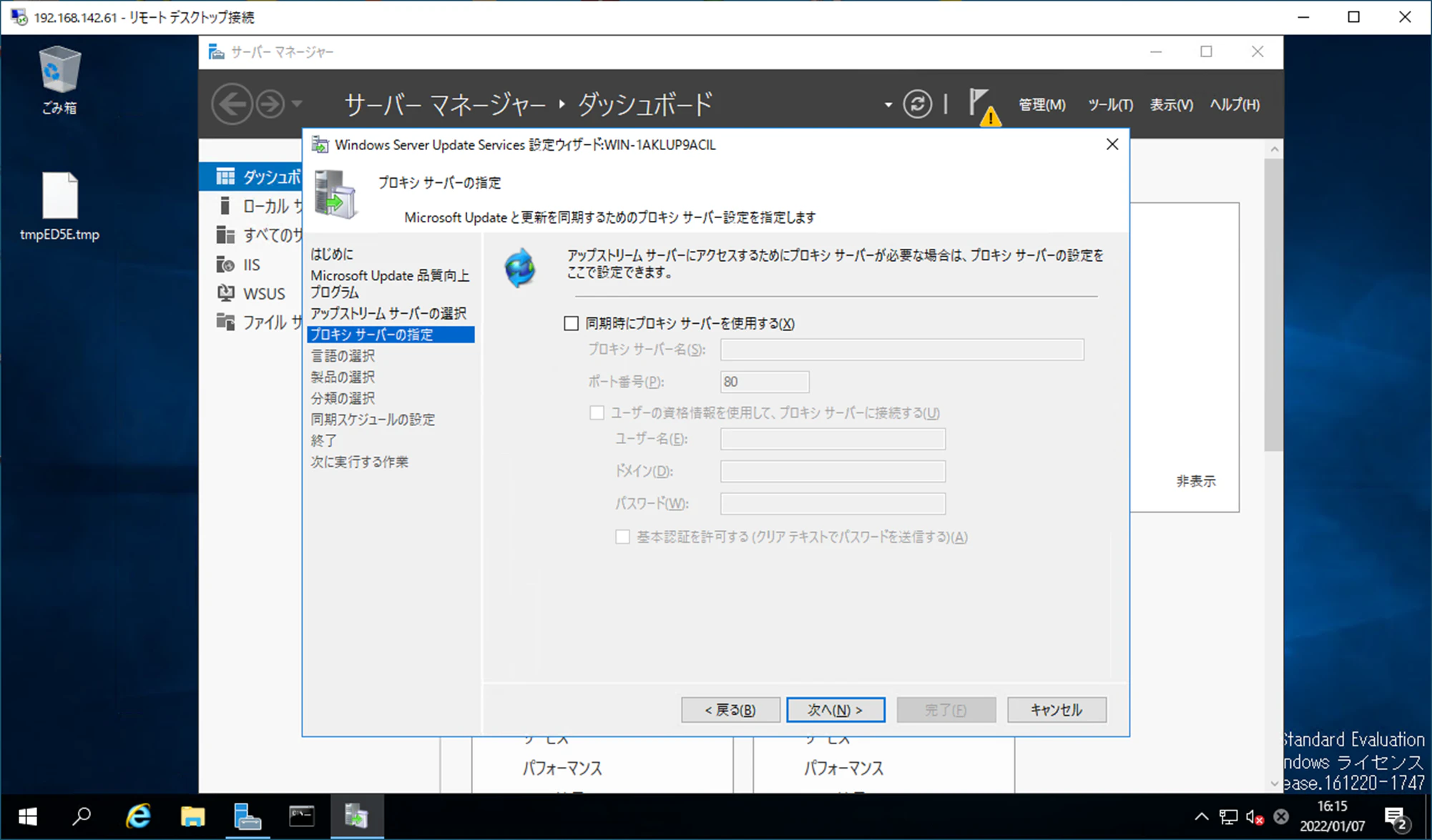
Task: Select '分類の選択' wizard step
Action: coord(343,398)
